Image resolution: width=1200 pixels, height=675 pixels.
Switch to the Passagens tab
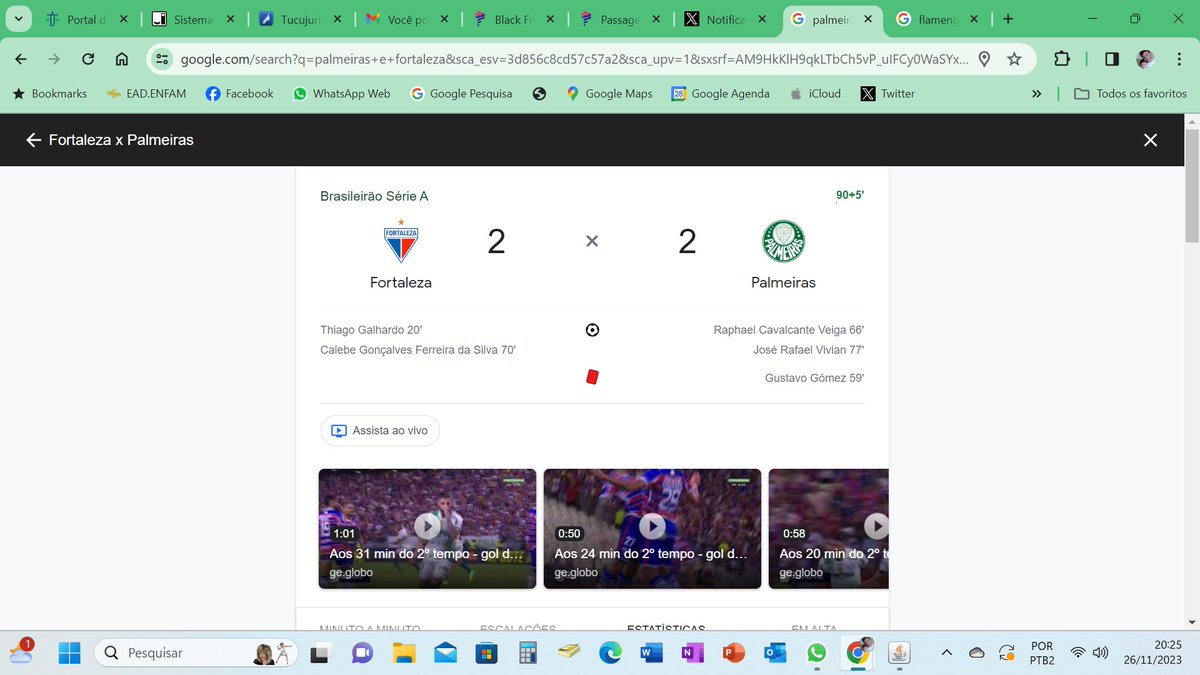620,19
